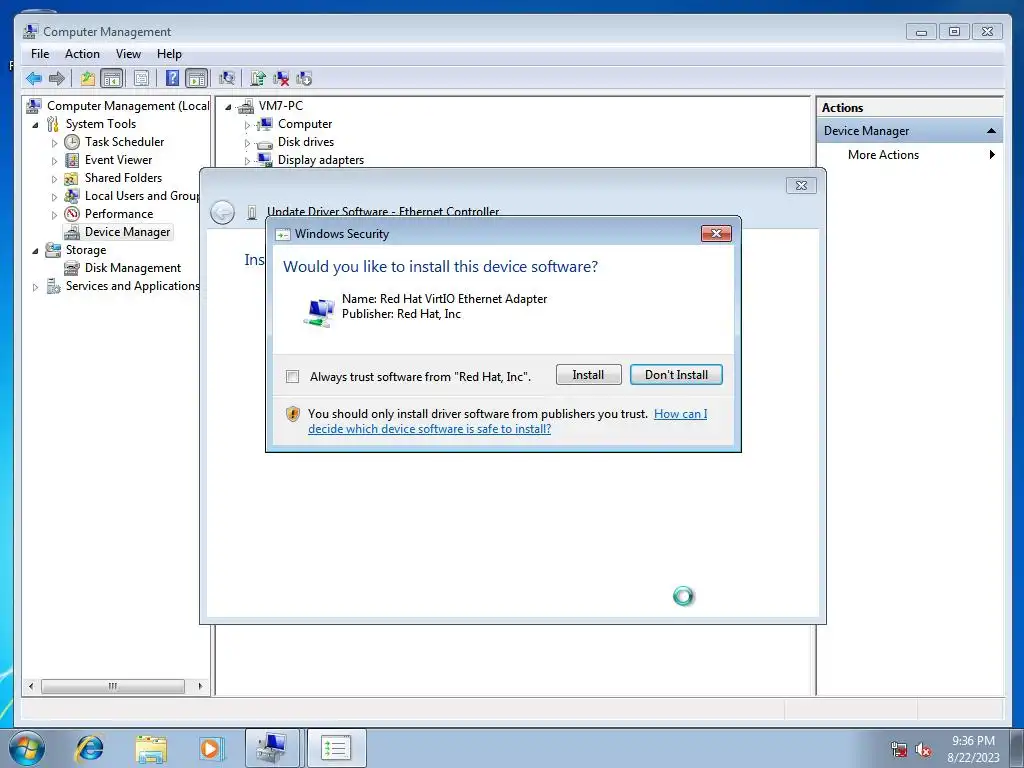This screenshot has height=768, width=1024.
Task: Click the Red Hat network adapter icon
Action: pyautogui.click(x=319, y=312)
